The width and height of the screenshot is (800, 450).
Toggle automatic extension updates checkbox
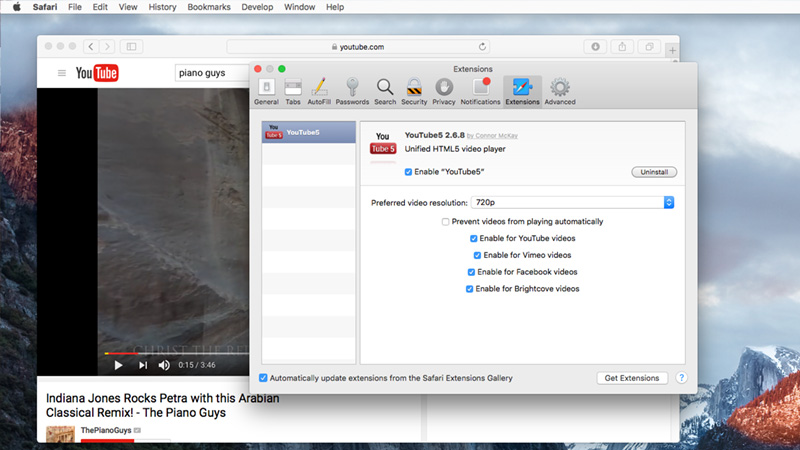point(264,378)
